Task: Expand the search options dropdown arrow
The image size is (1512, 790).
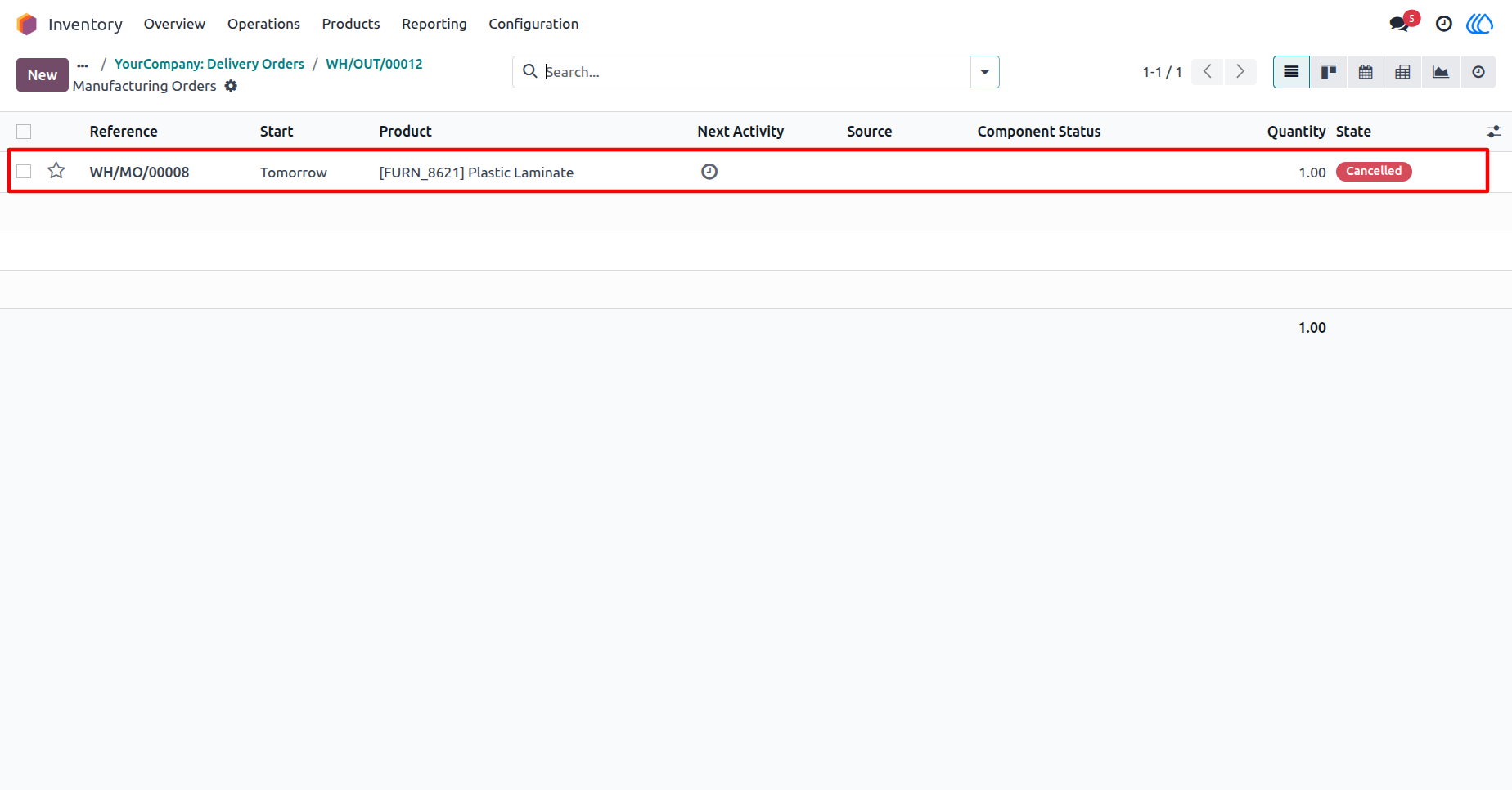Action: [x=984, y=72]
